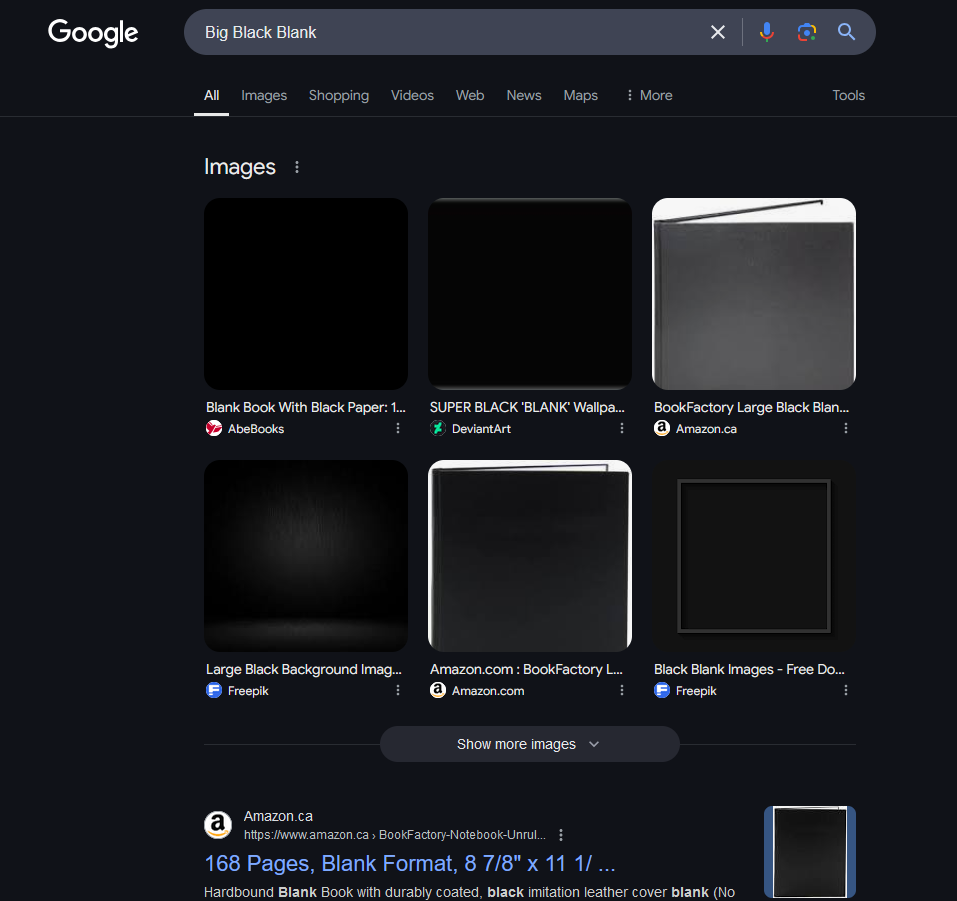Click the Amazon.ca favicon under BookFactory image
The image size is (957, 901).
(x=662, y=429)
